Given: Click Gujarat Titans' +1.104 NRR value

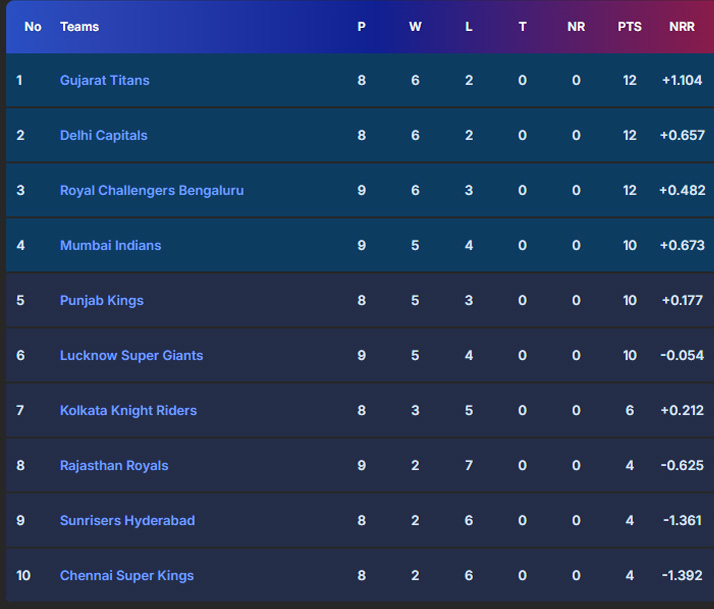Looking at the screenshot, I should point(682,80).
